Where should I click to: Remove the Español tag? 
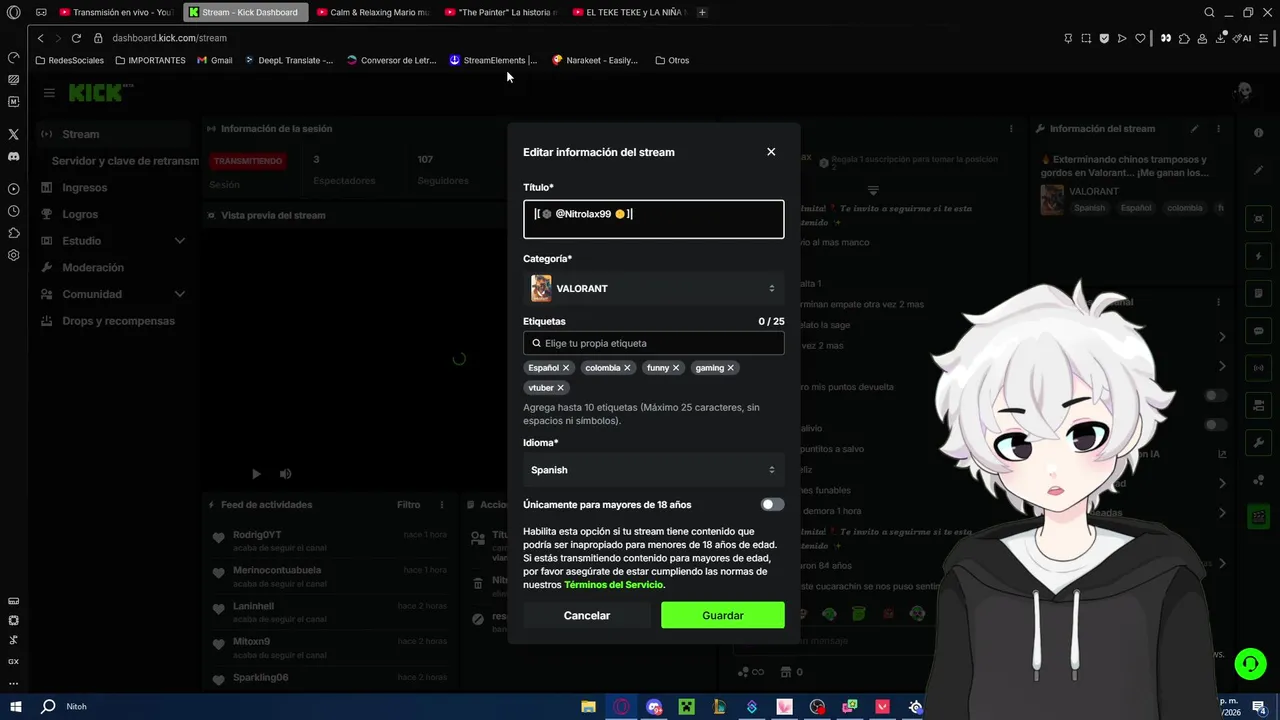[566, 368]
